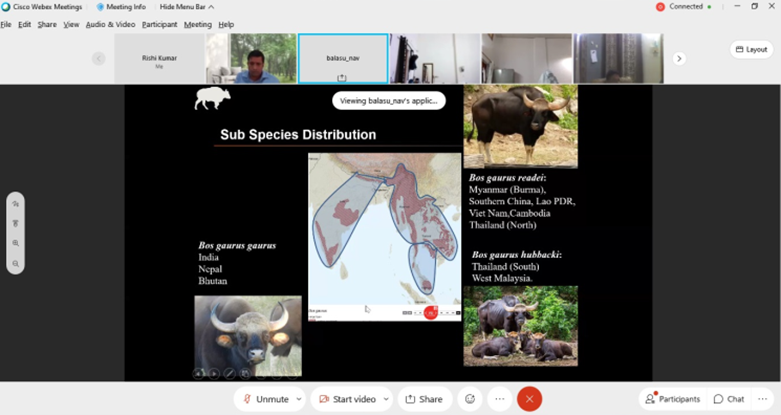This screenshot has width=781, height=415.
Task: Zoom out on shared content
Action: click(x=16, y=263)
